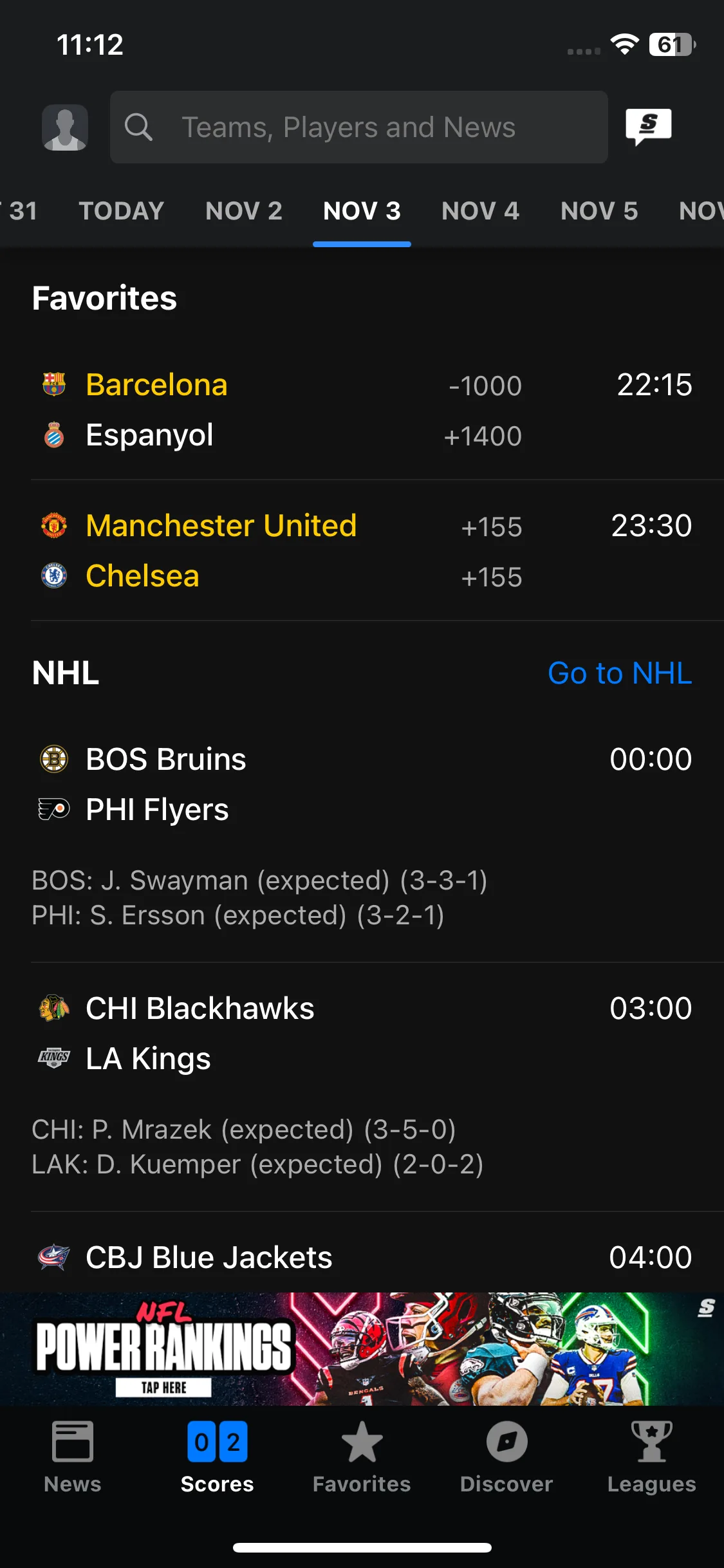
Task: Focus the Teams, Players and News search field
Action: tap(359, 127)
